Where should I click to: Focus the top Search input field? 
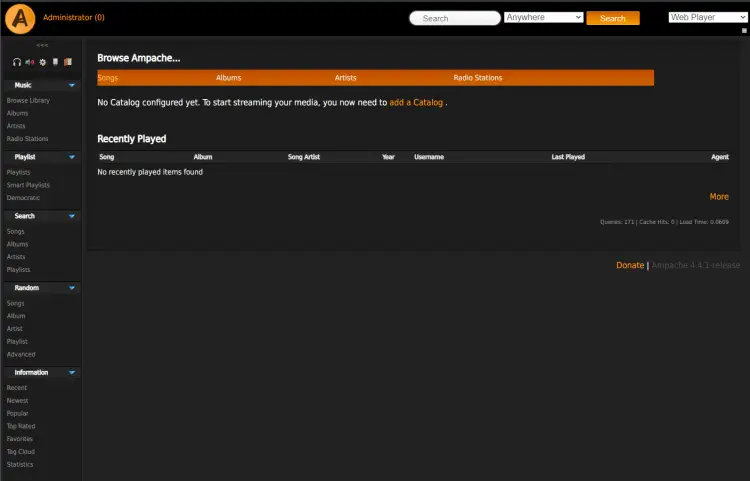coord(455,18)
